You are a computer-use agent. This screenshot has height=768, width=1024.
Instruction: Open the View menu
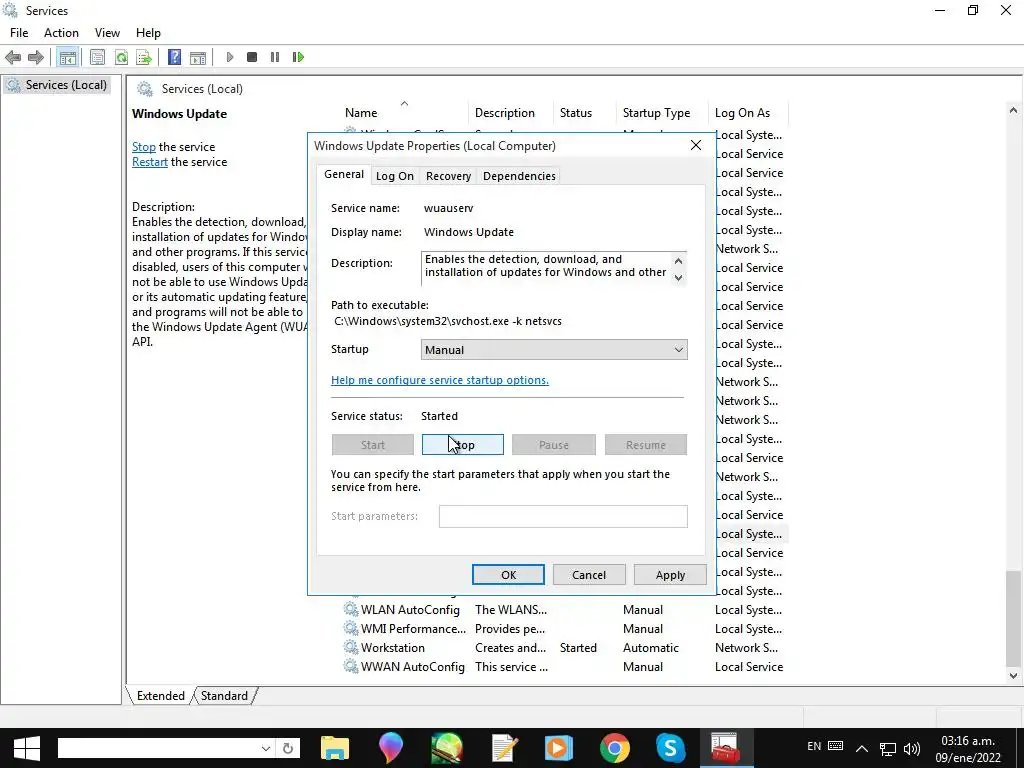(107, 33)
